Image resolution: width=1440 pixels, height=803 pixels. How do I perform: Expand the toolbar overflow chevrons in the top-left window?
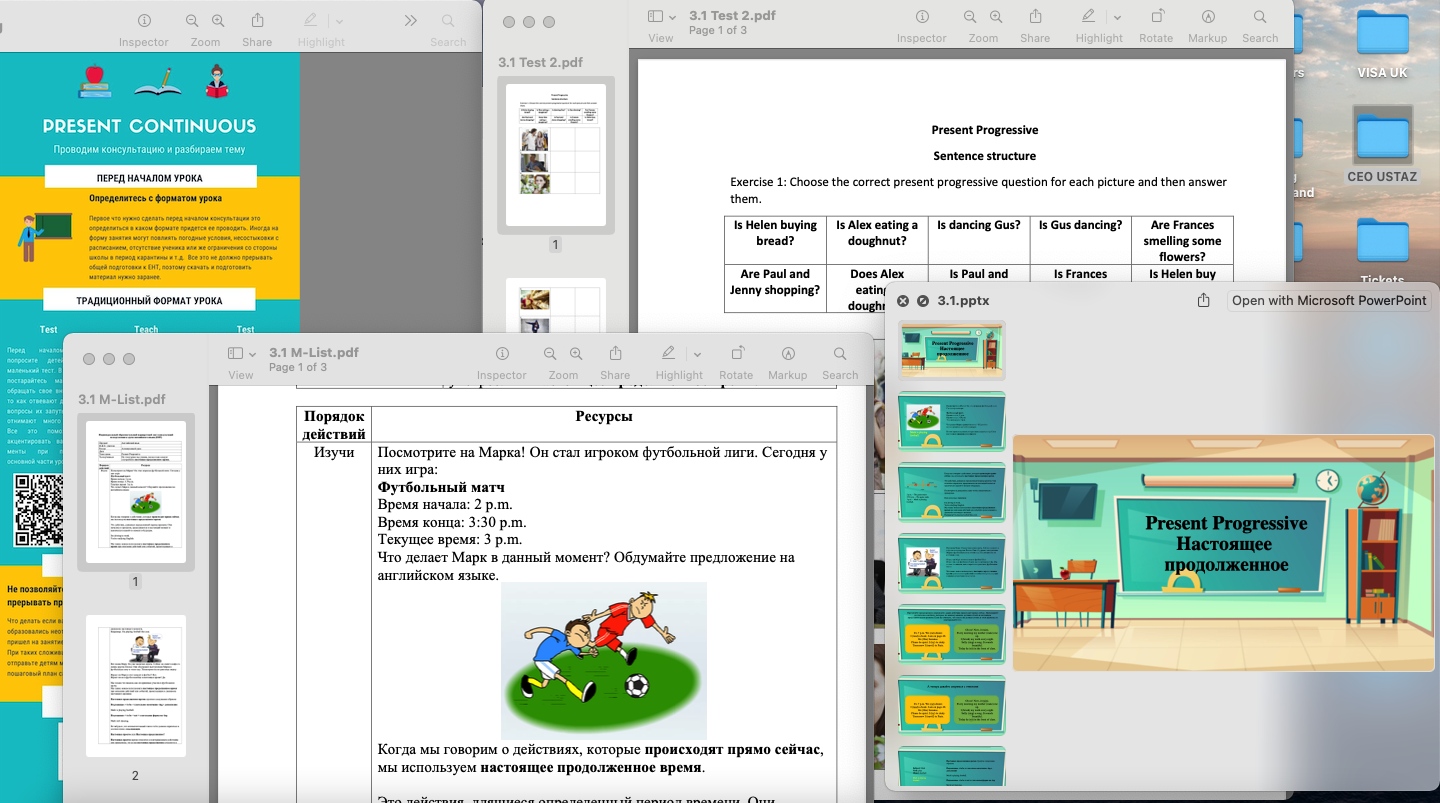410,20
